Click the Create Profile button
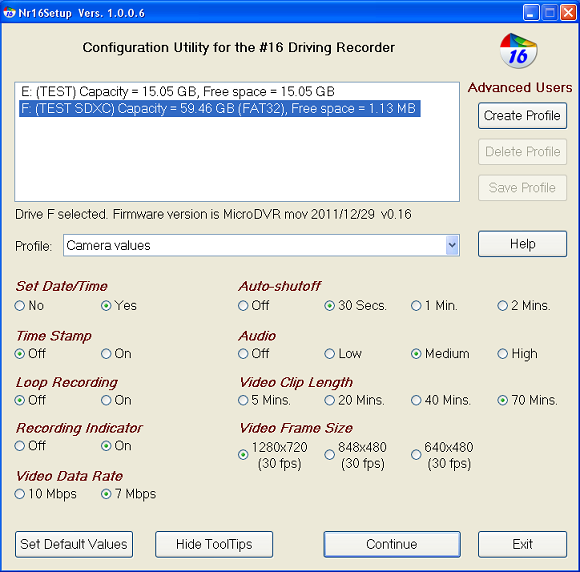 pyautogui.click(x=522, y=116)
